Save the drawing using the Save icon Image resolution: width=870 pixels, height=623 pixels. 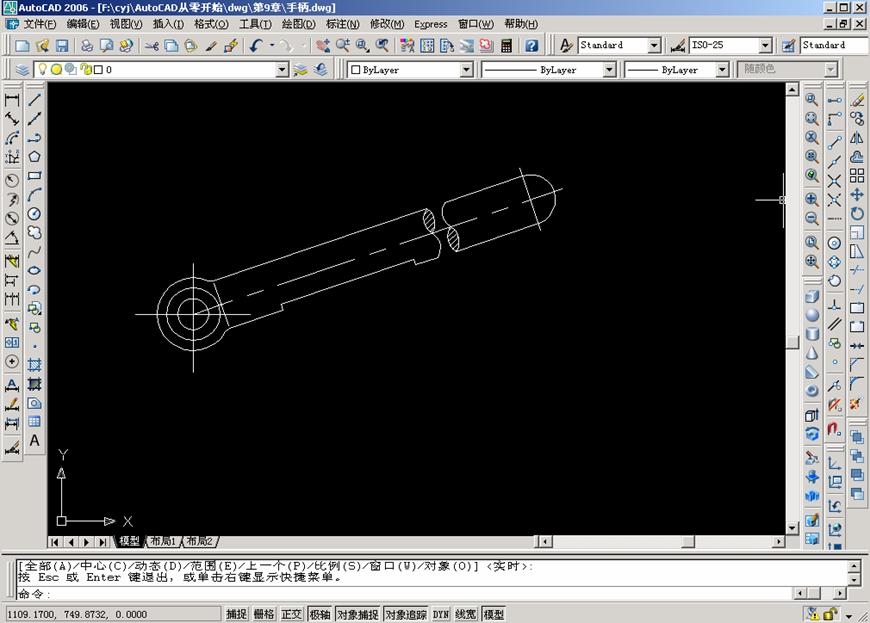pos(63,45)
